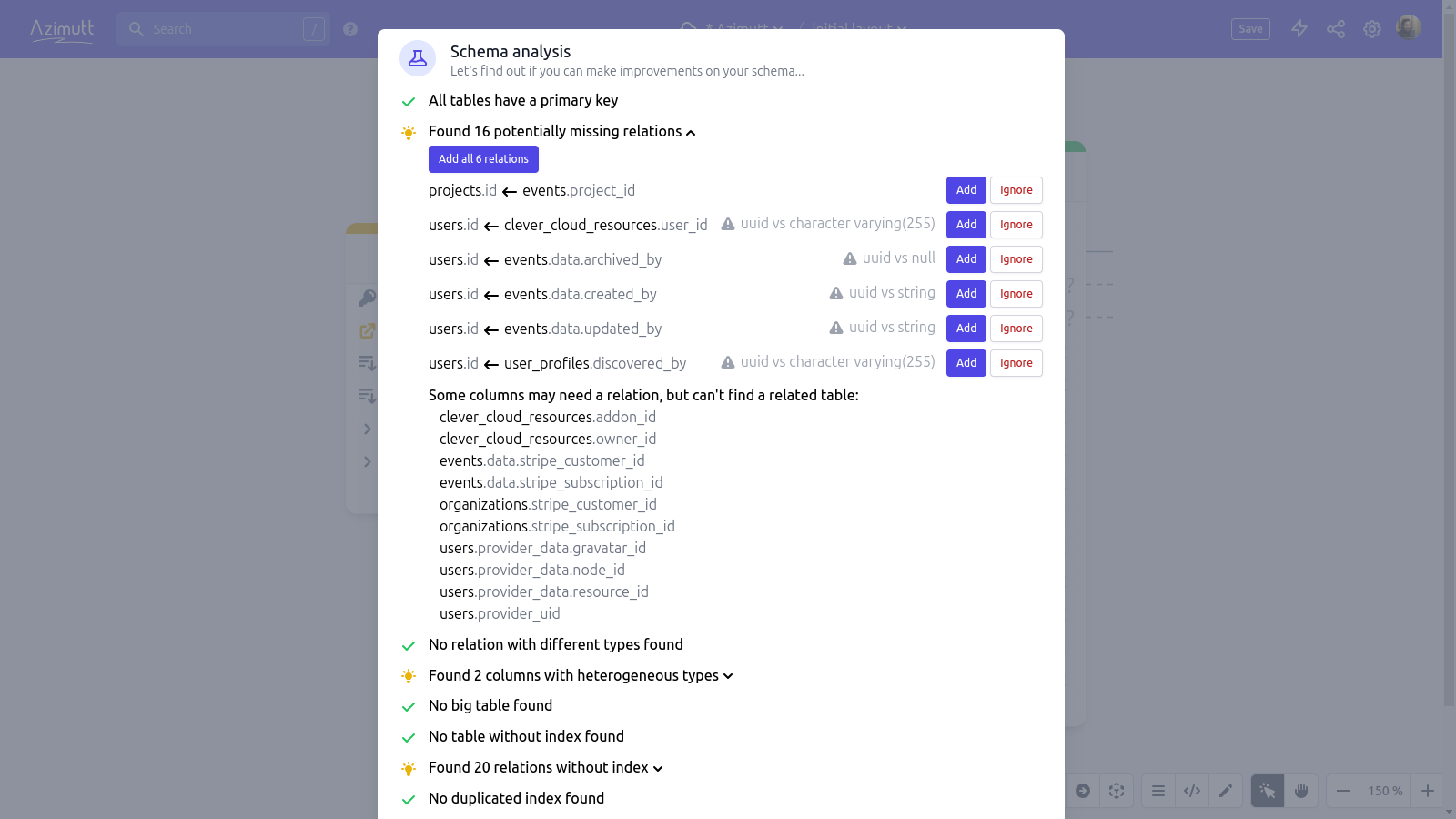The height and width of the screenshot is (819, 1456).
Task: Click Add all 6 relations button
Action: pyautogui.click(x=483, y=159)
